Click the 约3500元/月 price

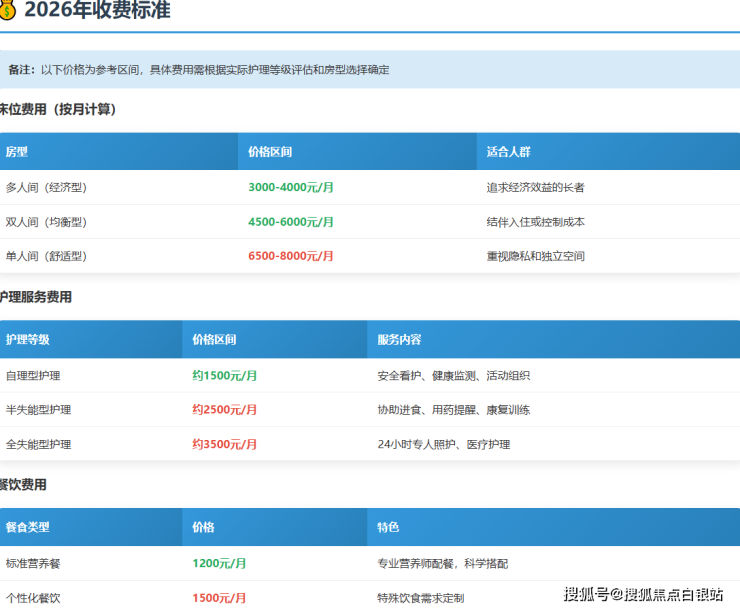tap(225, 444)
